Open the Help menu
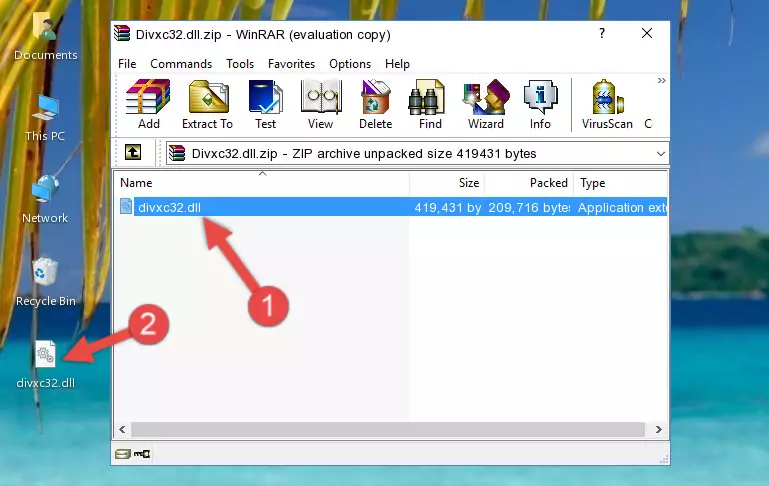 click(397, 64)
